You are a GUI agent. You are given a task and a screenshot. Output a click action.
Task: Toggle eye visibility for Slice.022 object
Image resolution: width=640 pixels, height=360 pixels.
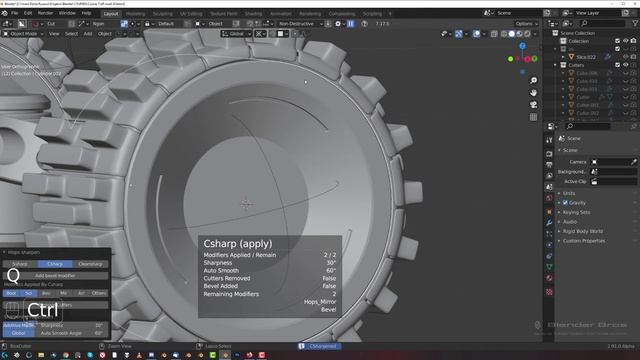pos(625,57)
